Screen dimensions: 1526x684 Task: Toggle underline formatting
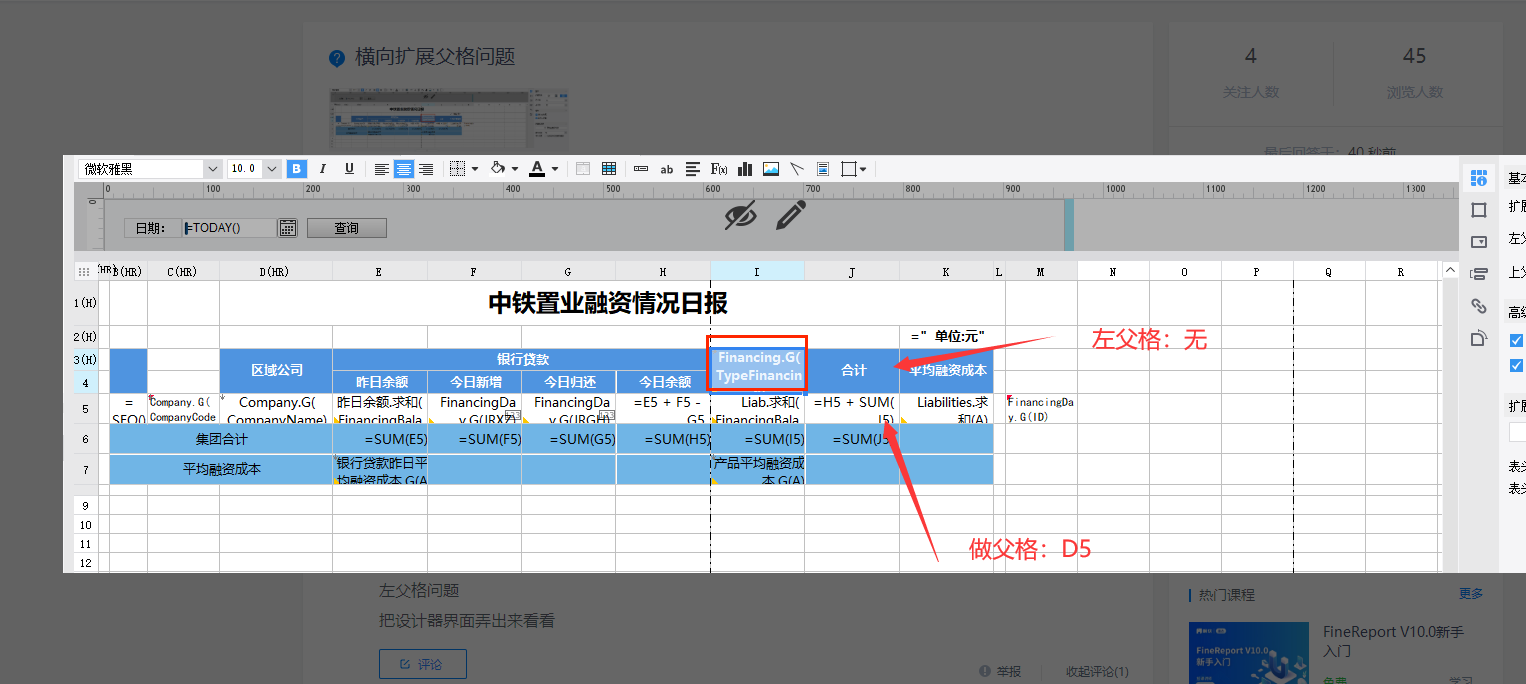pos(349,169)
